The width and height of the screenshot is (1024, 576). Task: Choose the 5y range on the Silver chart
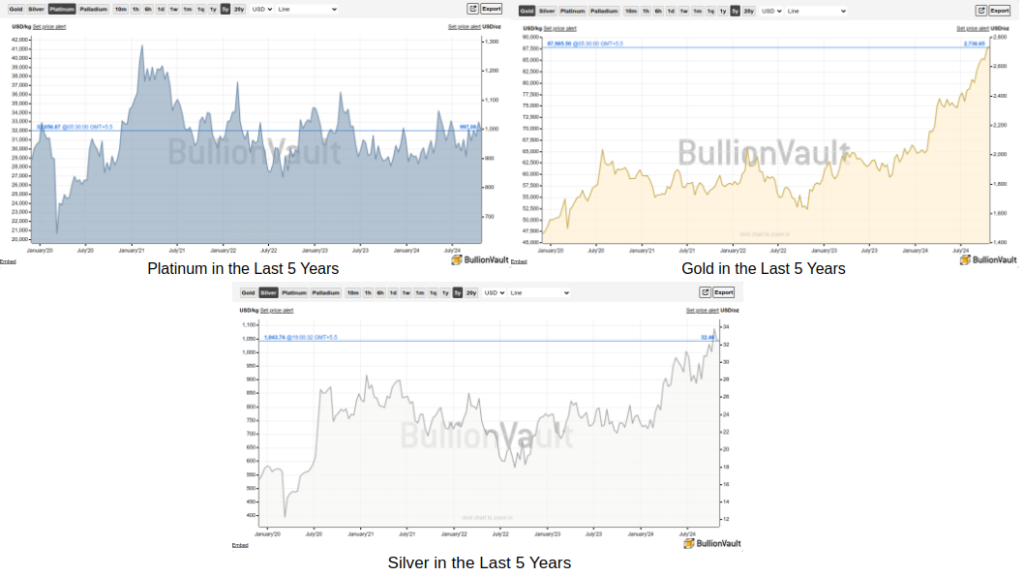(x=458, y=293)
